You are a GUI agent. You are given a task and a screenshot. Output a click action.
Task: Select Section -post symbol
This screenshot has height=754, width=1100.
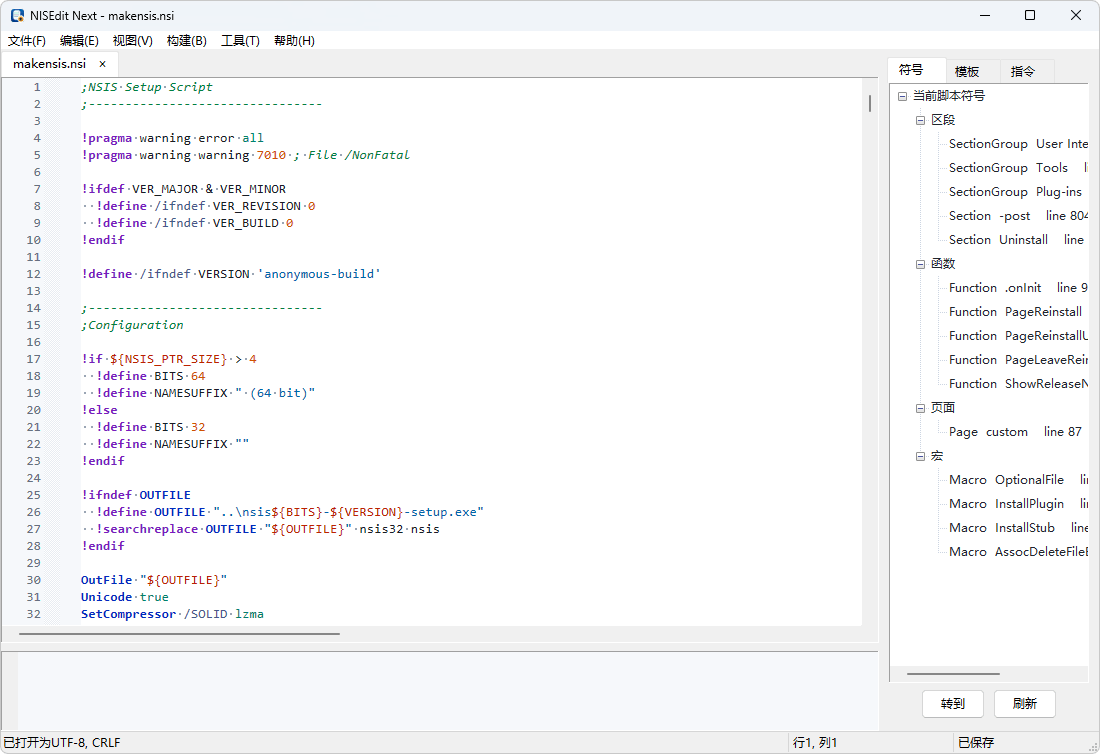tap(1018, 215)
